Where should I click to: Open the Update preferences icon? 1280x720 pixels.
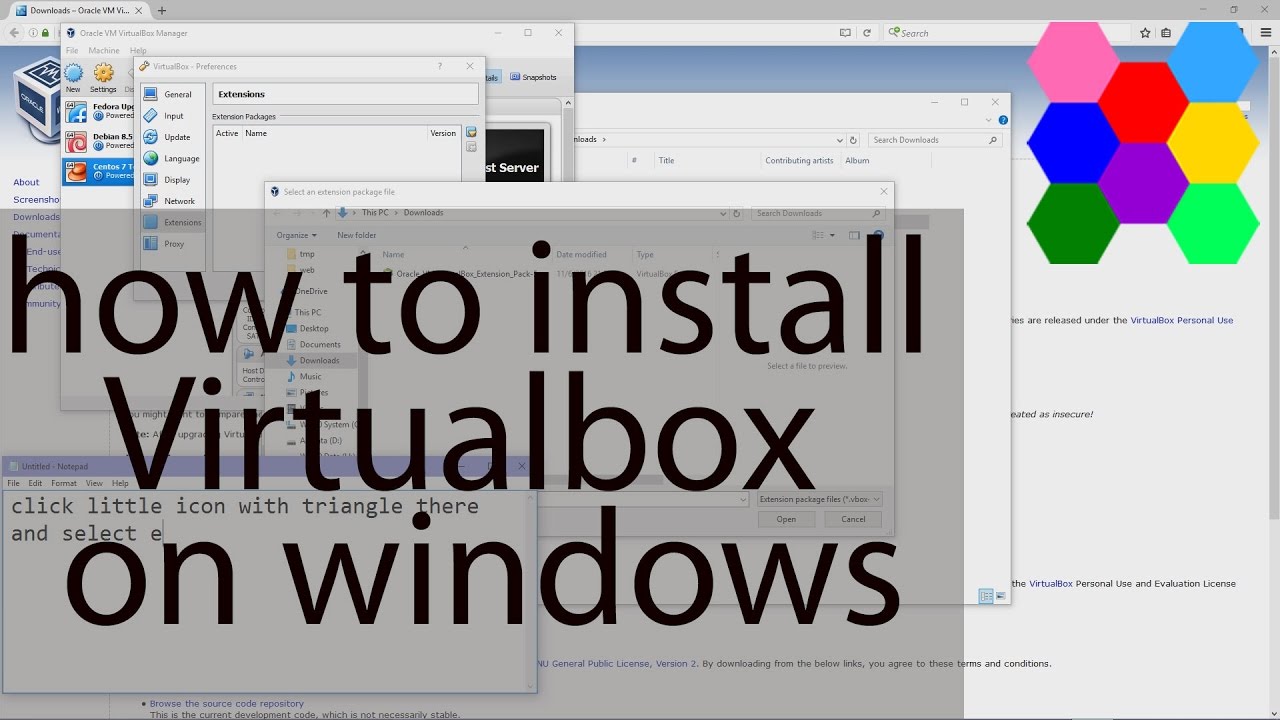click(x=151, y=137)
